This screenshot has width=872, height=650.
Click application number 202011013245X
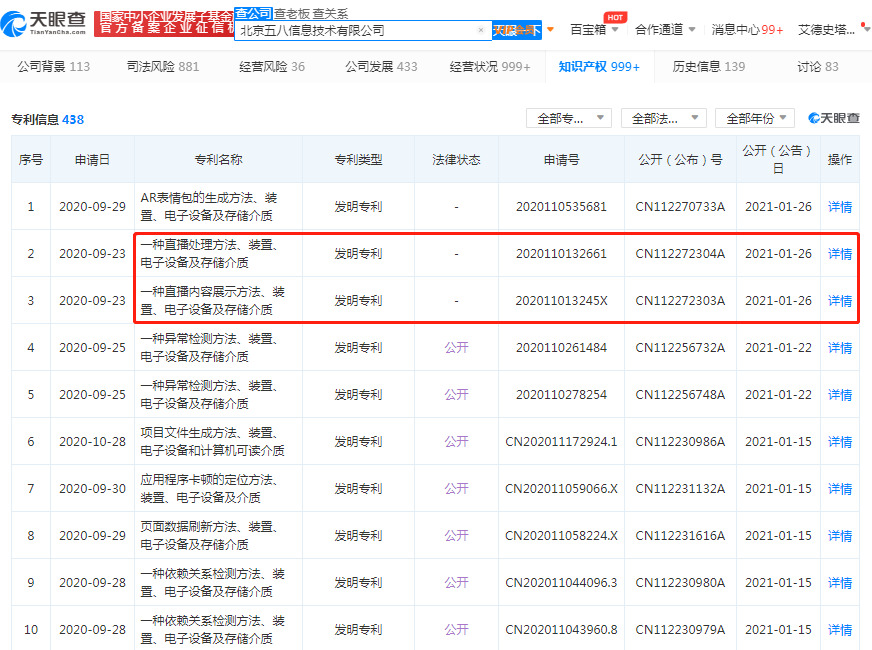(561, 301)
